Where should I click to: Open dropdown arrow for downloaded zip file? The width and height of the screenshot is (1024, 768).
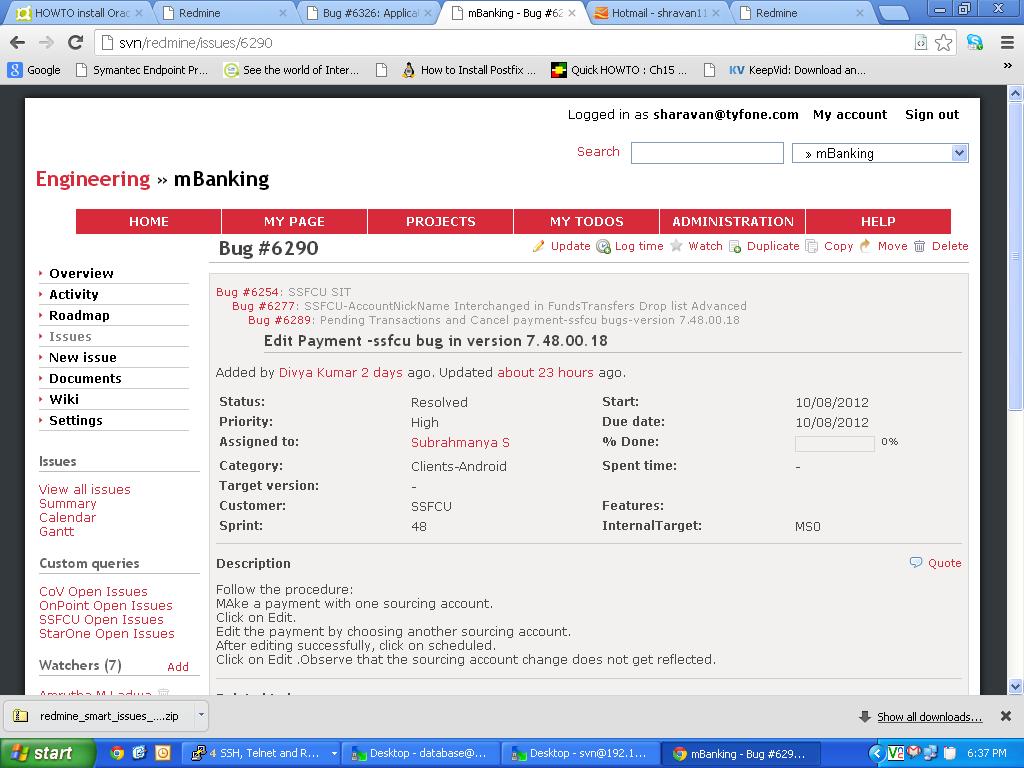201,715
